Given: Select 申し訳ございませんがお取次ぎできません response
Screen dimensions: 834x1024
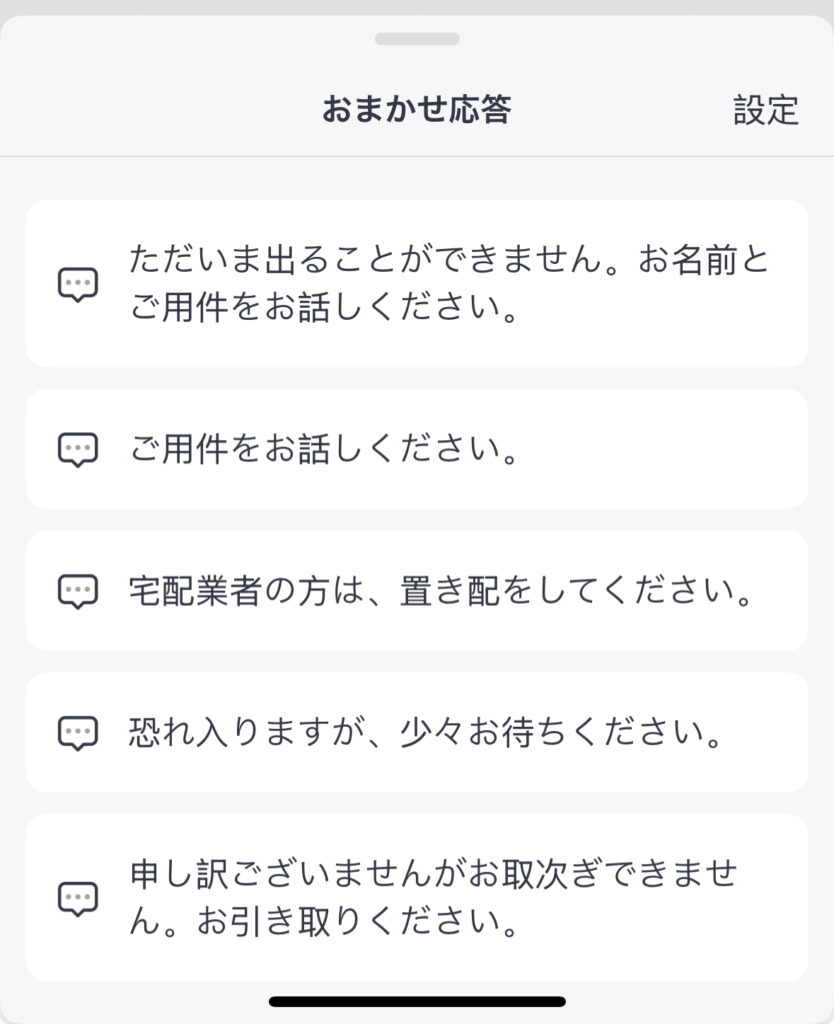Looking at the screenshot, I should (417, 898).
